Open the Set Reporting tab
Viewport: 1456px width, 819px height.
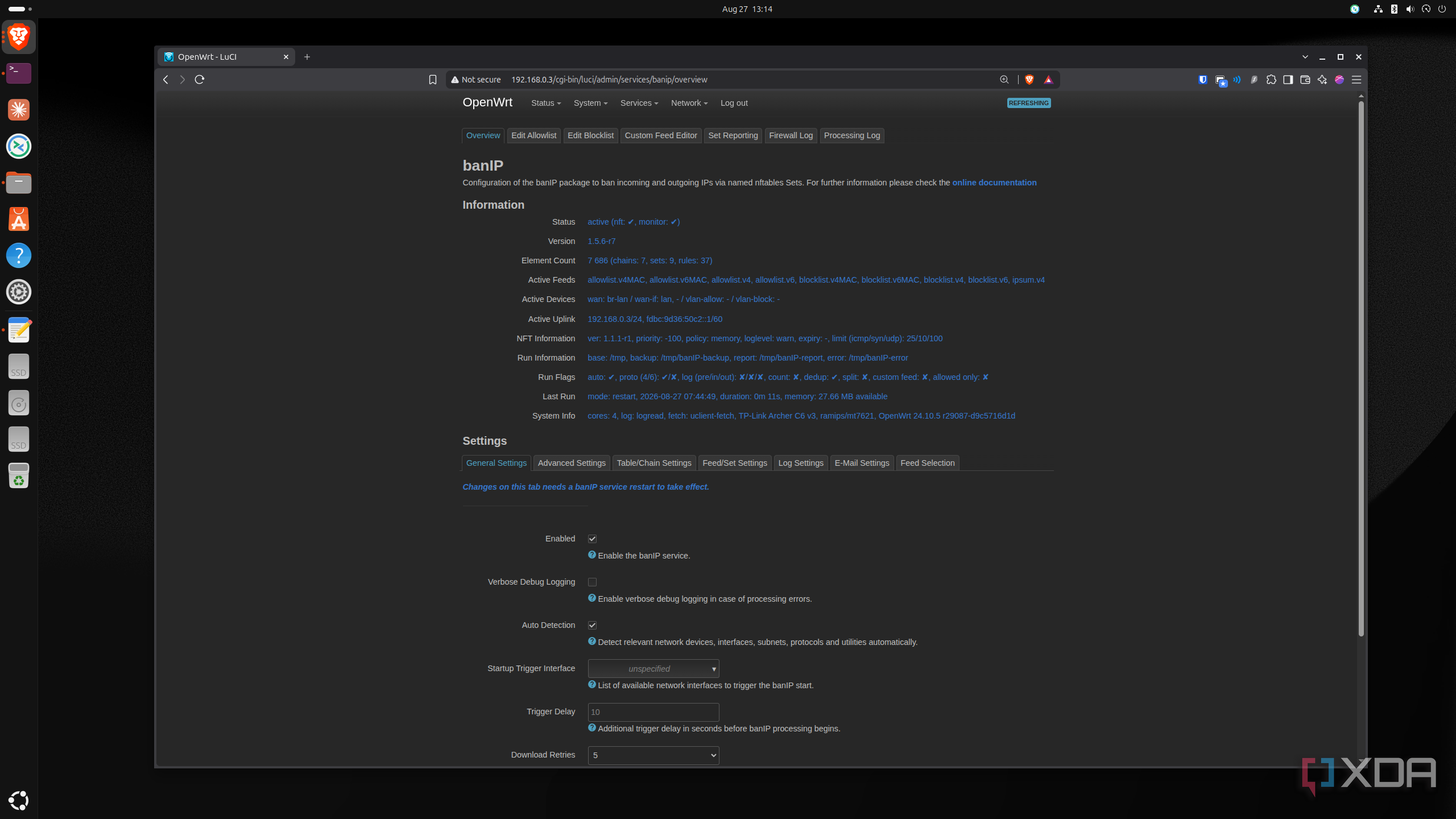pyautogui.click(x=733, y=135)
